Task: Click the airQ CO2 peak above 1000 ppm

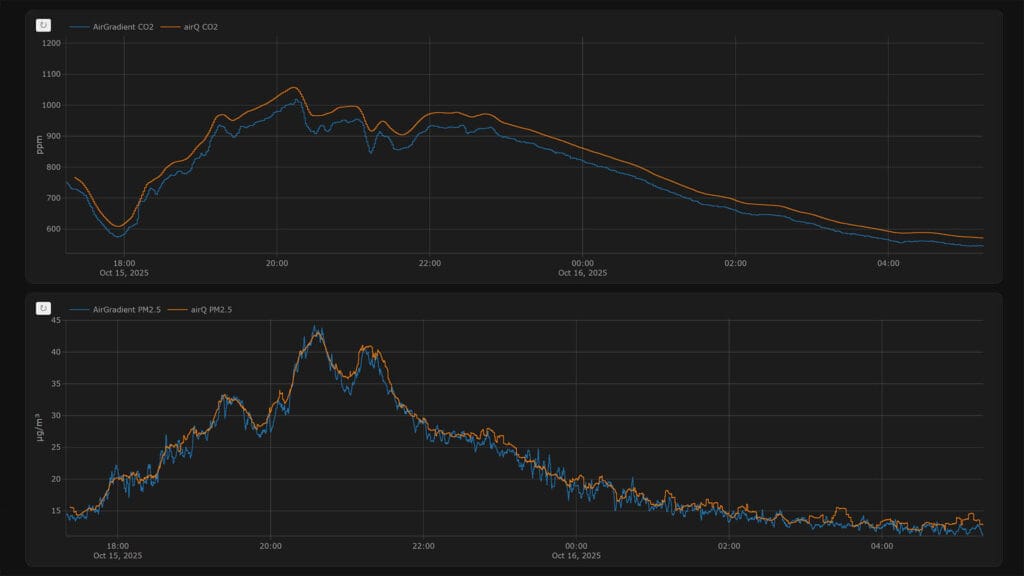Action: pyautogui.click(x=293, y=88)
